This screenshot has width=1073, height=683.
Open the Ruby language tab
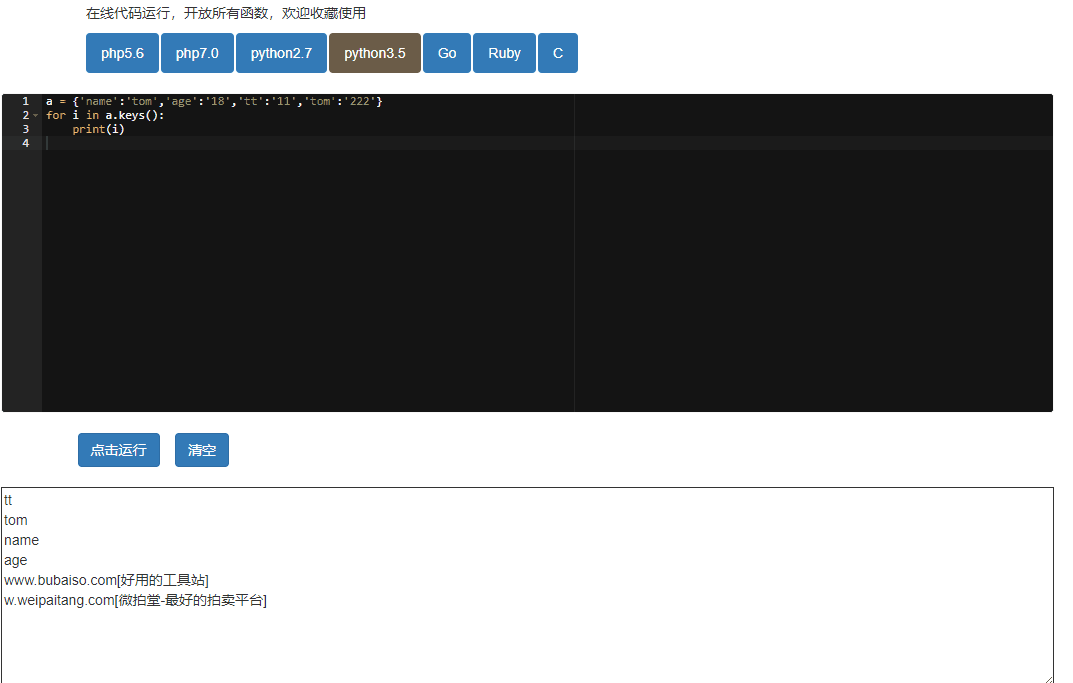point(504,53)
